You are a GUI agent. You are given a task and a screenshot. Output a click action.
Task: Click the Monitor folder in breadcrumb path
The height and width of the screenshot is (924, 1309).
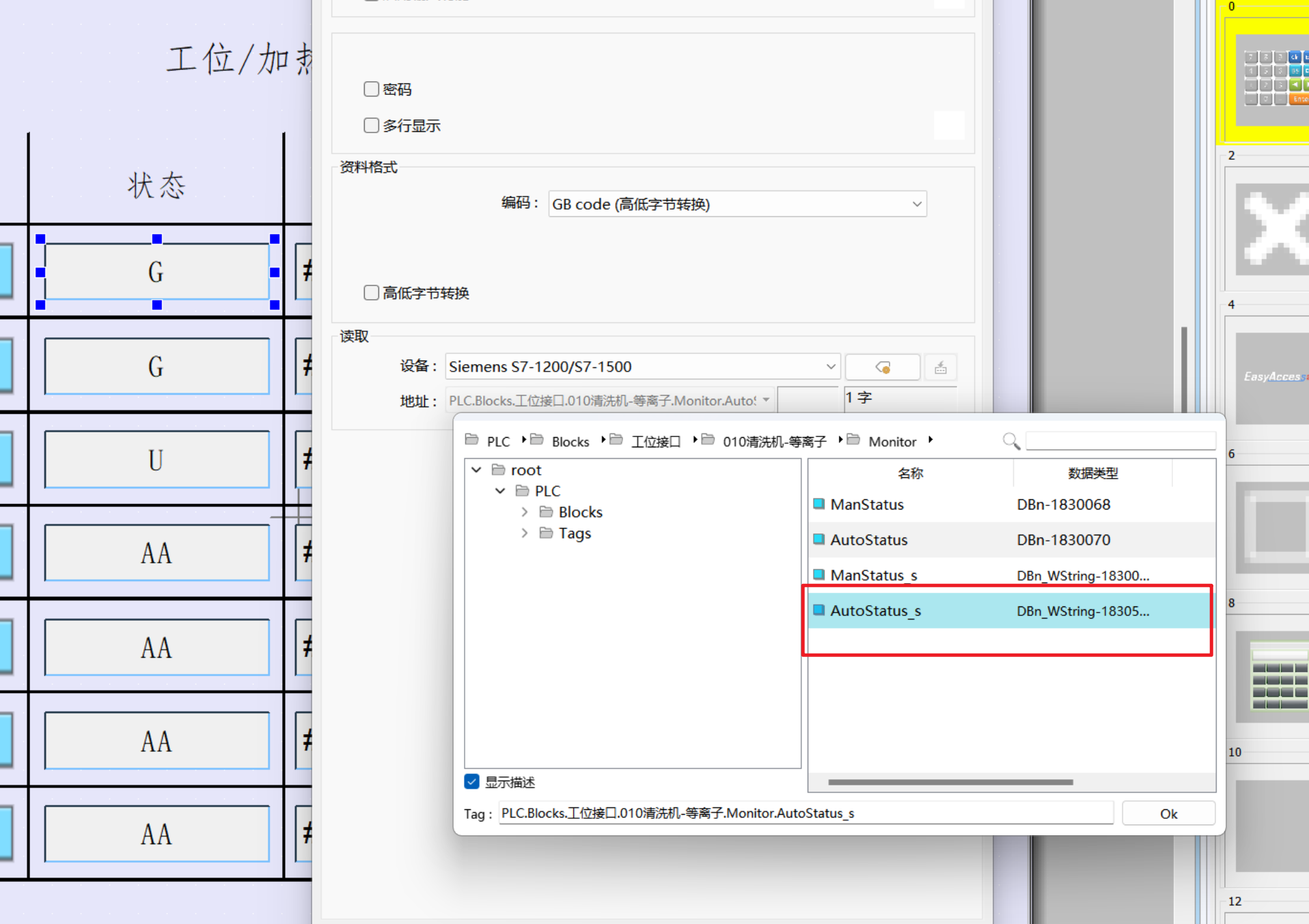(x=891, y=442)
